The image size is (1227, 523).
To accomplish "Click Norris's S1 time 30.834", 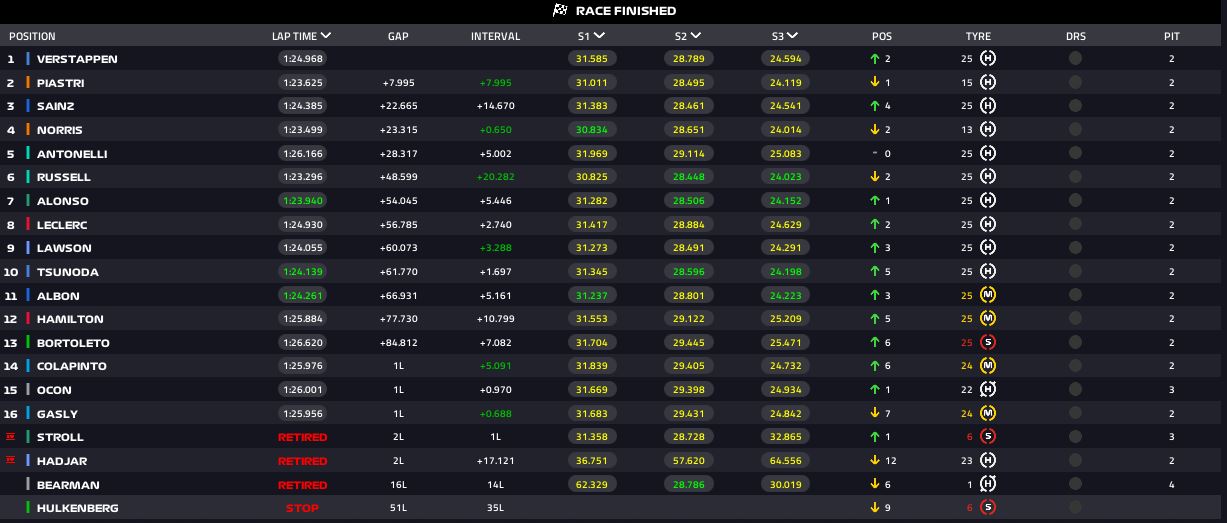I will pos(593,130).
